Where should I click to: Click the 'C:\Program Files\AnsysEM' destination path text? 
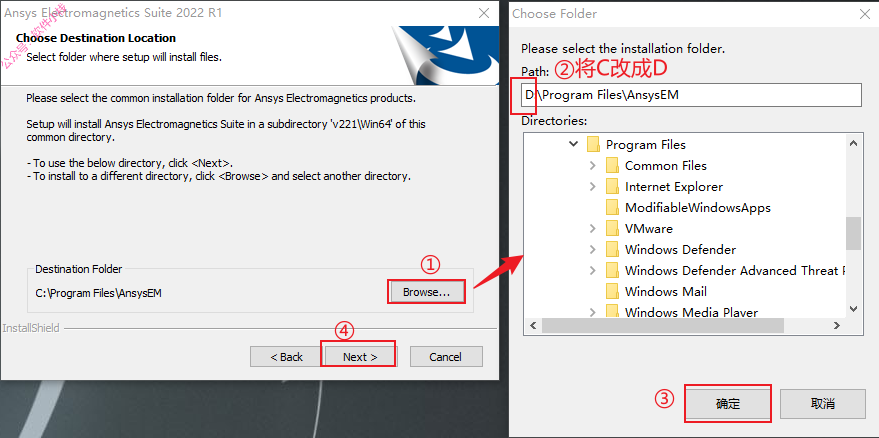click(98, 293)
